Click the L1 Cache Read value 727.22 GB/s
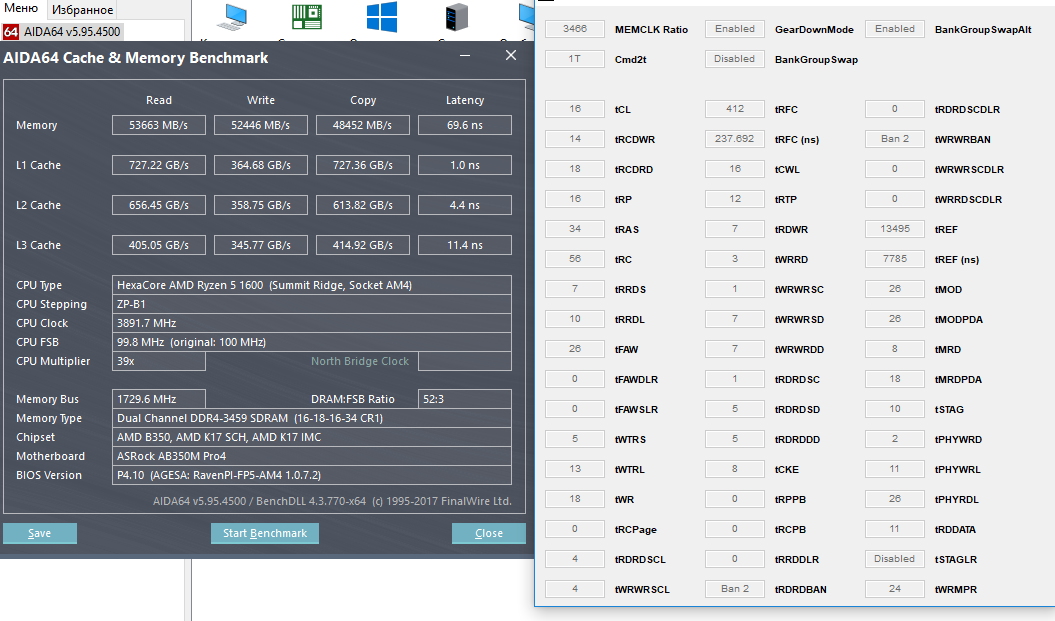This screenshot has width=1055, height=621. [159, 165]
